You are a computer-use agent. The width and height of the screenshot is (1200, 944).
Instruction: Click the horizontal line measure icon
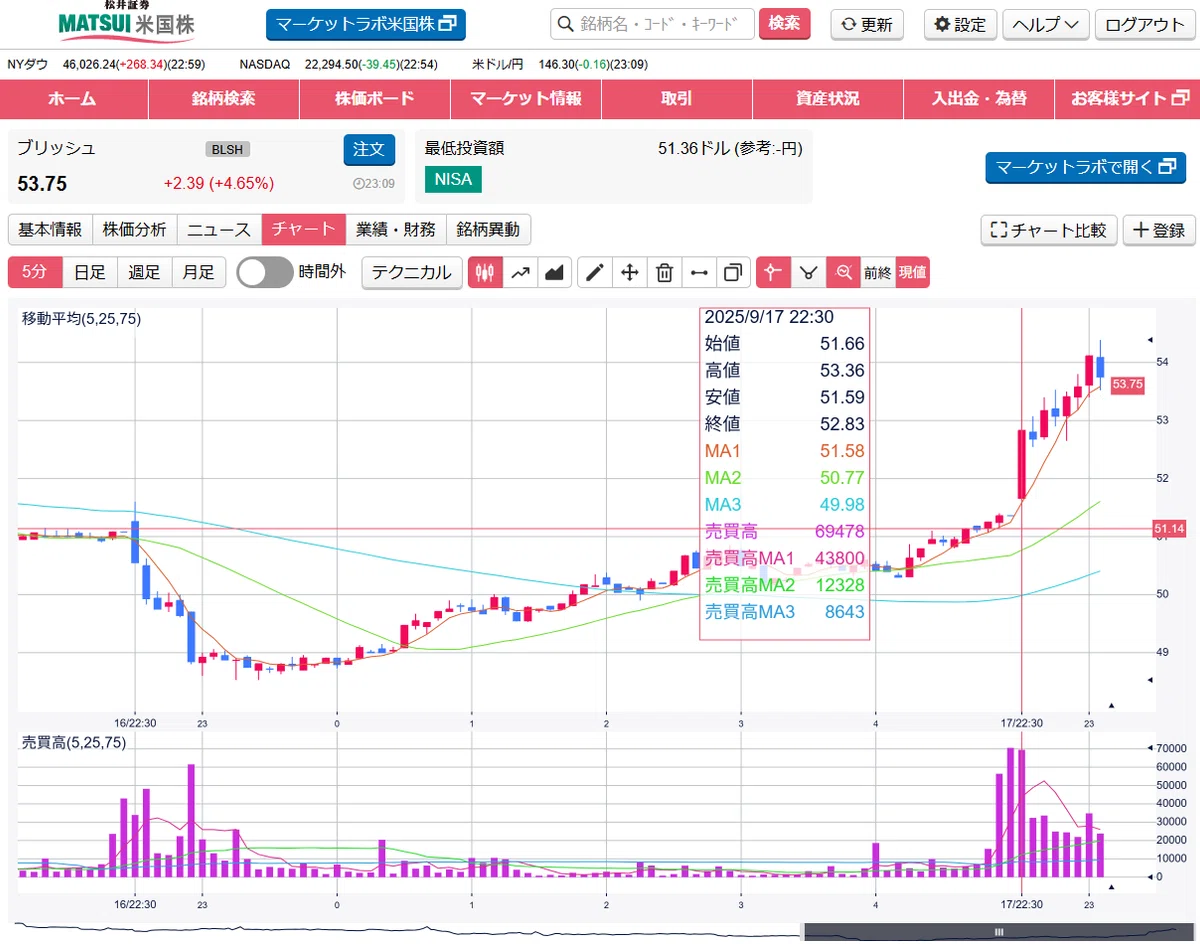click(699, 272)
